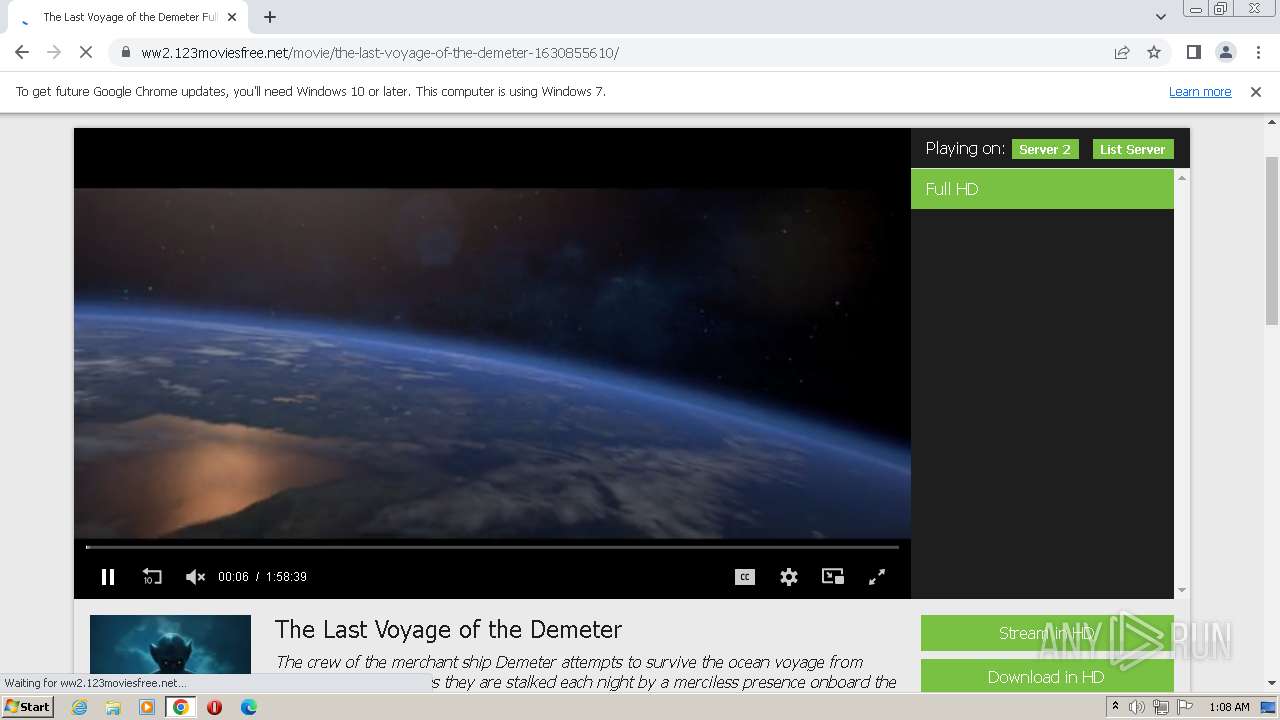Open system volume control in tray
The width and height of the screenshot is (1280, 720).
[1137, 707]
